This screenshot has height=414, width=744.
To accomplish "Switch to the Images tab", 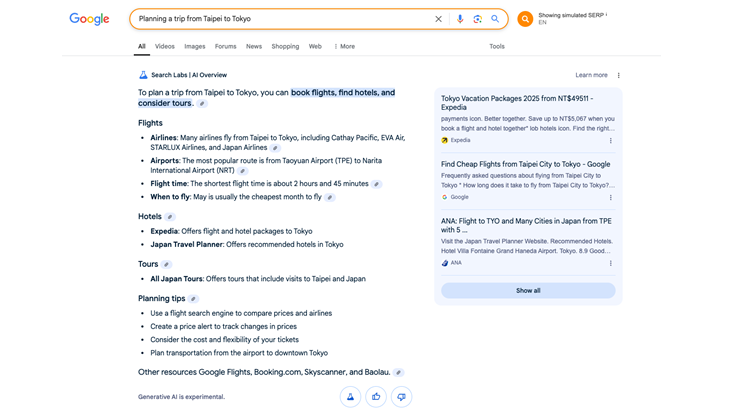I will (194, 46).
